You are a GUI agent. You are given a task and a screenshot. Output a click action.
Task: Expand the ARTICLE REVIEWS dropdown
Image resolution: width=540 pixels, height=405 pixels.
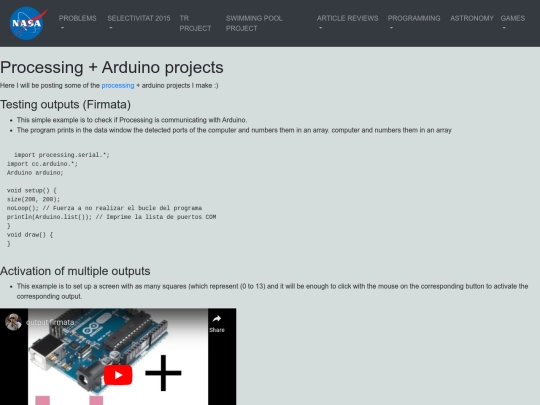pyautogui.click(x=347, y=23)
